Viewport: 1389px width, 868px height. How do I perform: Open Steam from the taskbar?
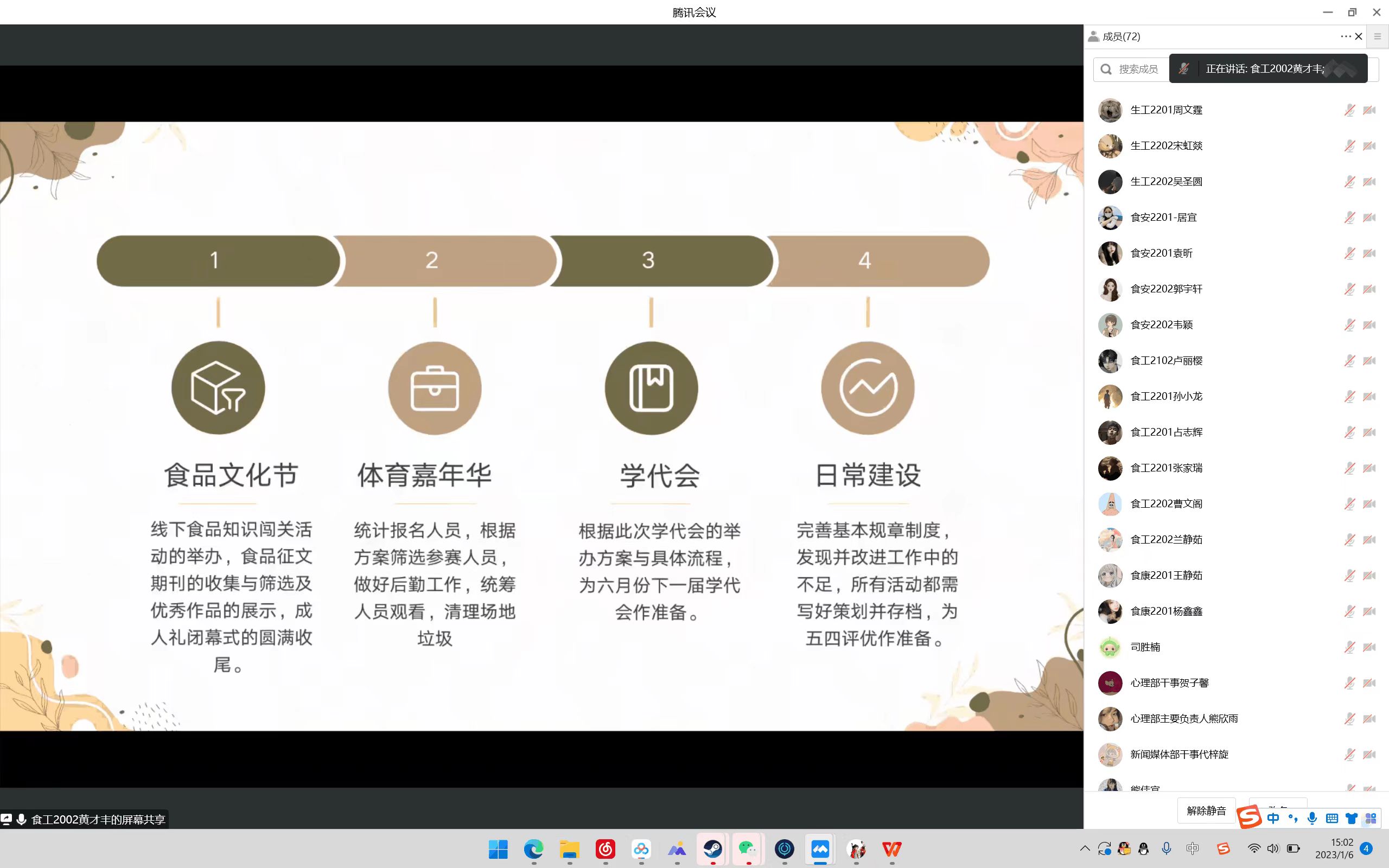click(713, 848)
